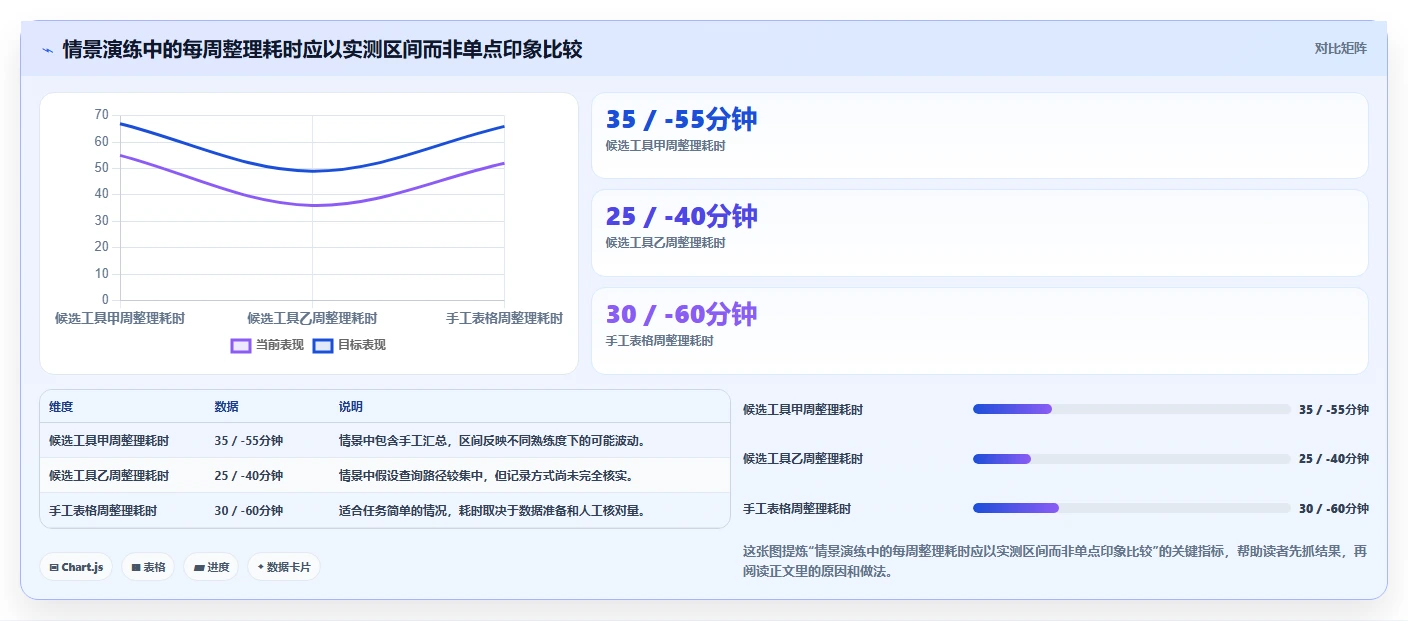Click table cell 候选工具乙周整理耗时
This screenshot has height=621, width=1408.
point(109,476)
